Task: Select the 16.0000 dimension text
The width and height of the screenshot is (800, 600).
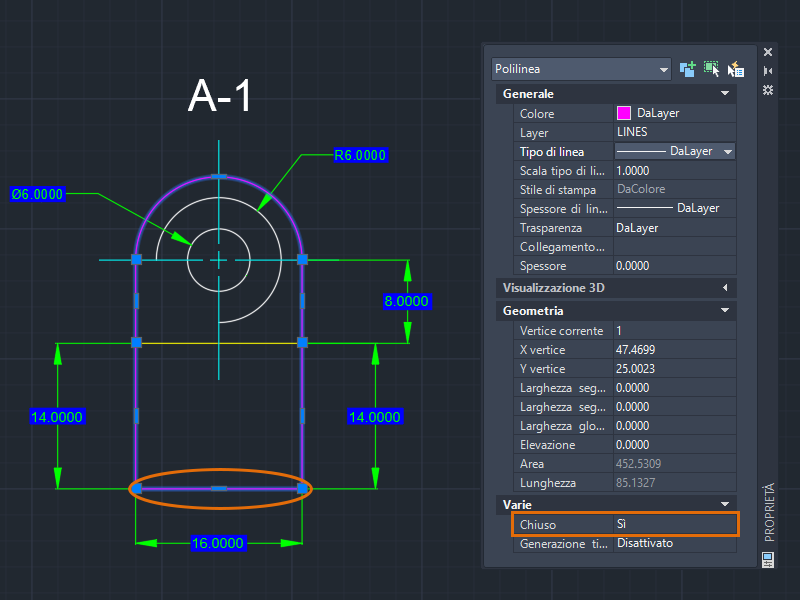Action: pyautogui.click(x=217, y=544)
